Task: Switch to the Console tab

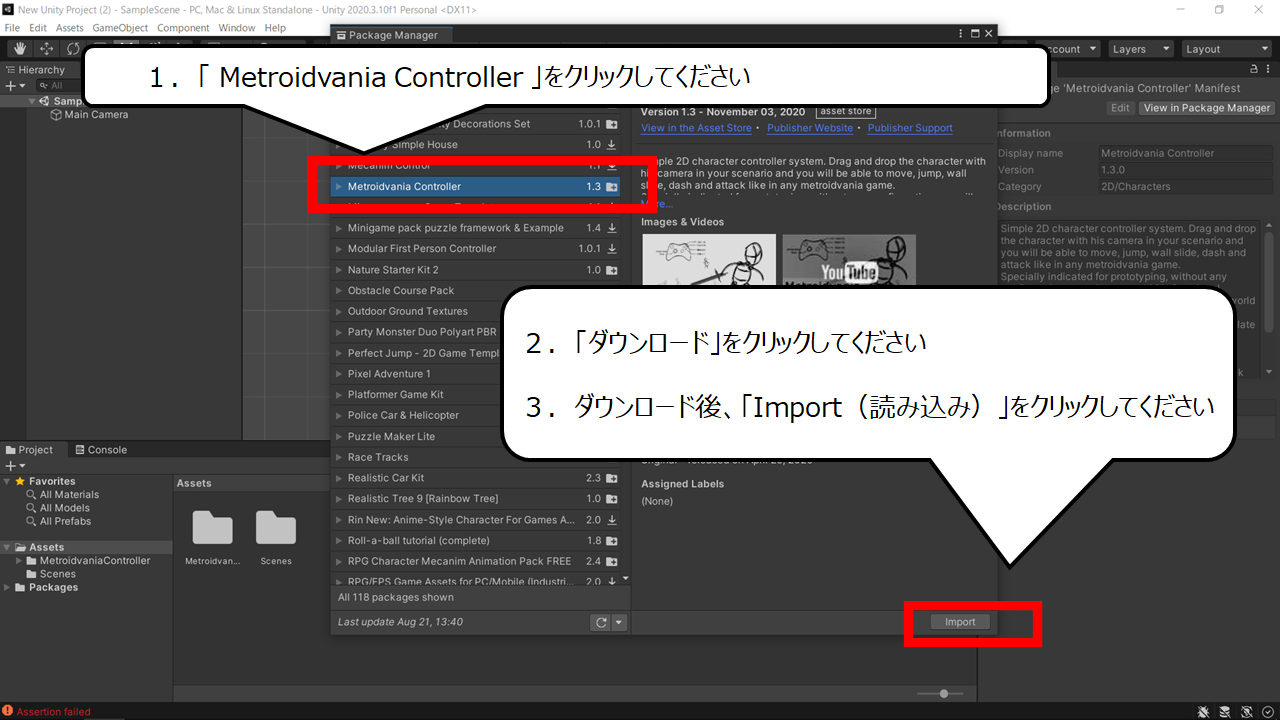Action: [x=100, y=450]
